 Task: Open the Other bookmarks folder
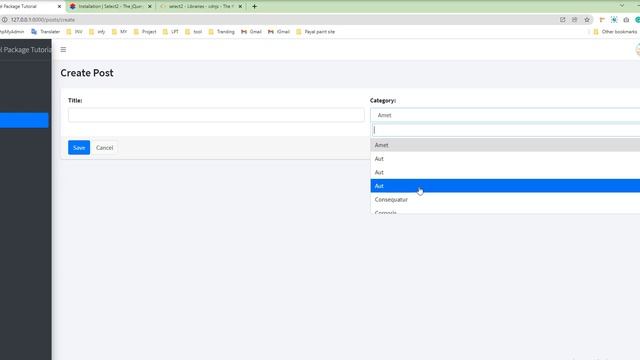click(615, 32)
